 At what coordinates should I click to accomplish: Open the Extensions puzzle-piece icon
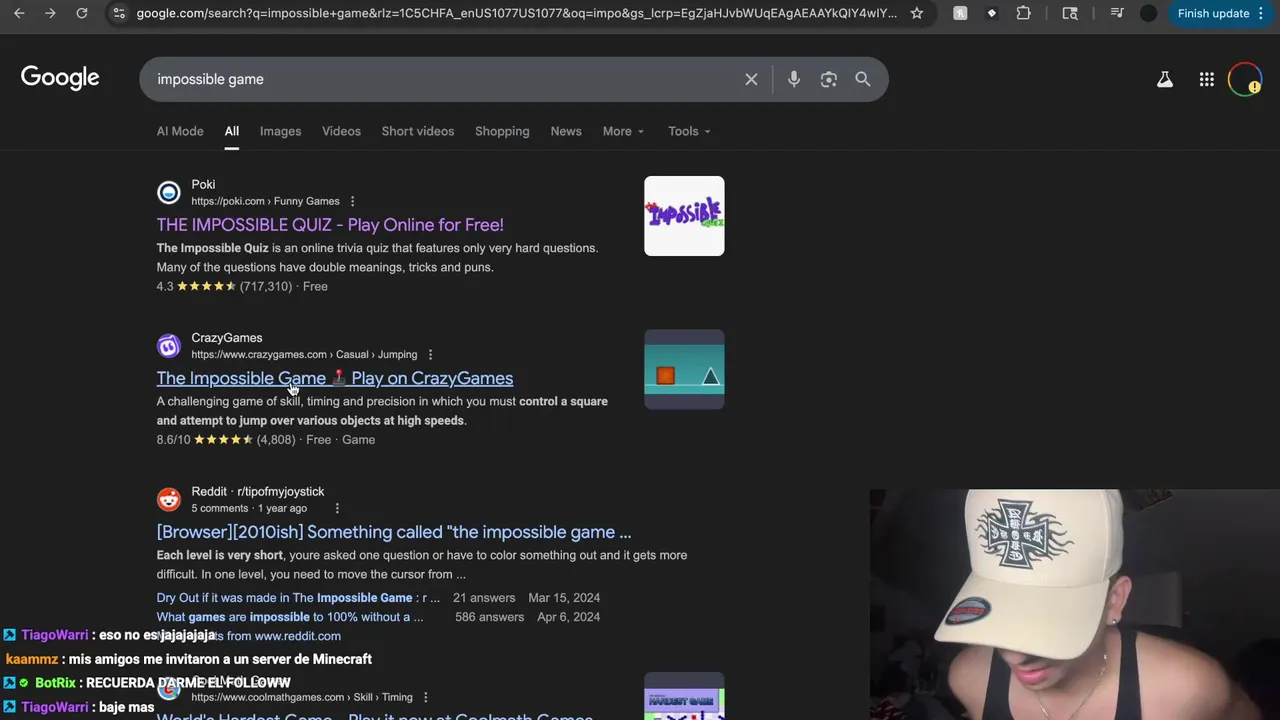[x=1023, y=13]
